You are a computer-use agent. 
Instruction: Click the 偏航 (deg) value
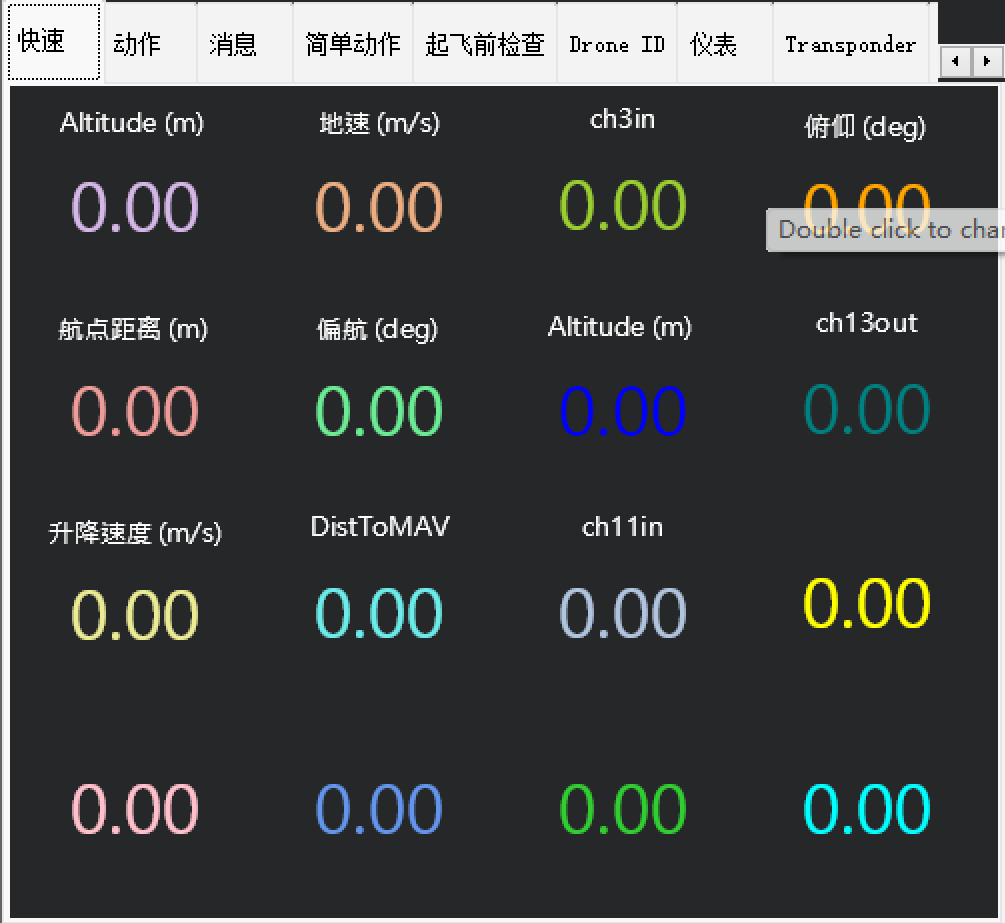click(x=379, y=411)
